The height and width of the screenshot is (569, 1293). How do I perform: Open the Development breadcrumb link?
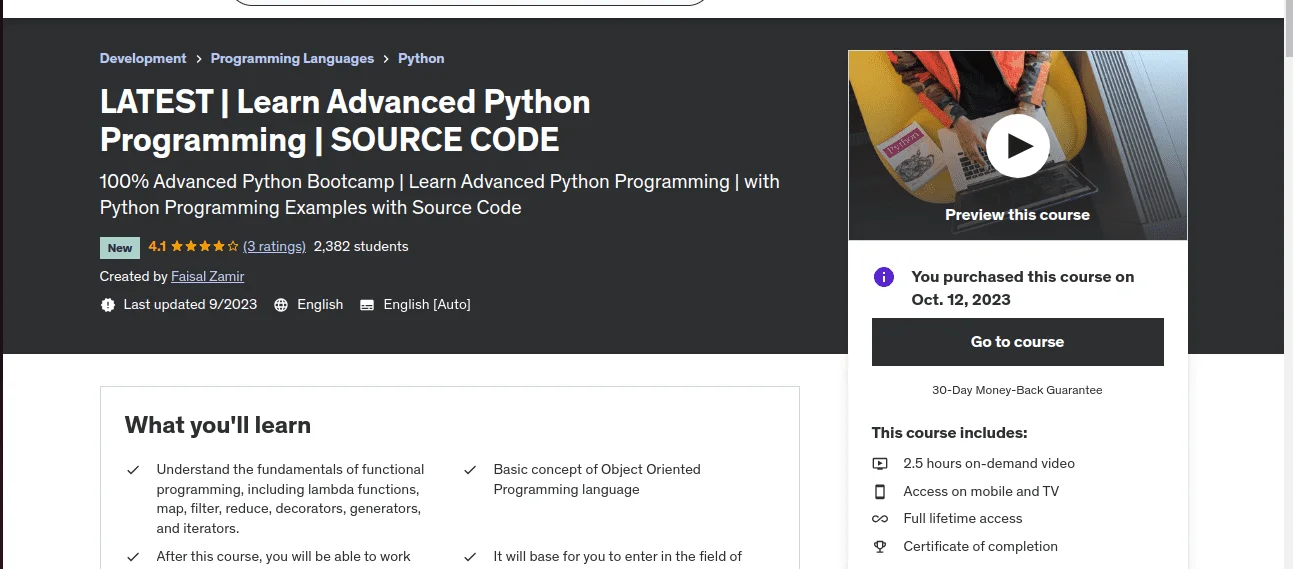[143, 58]
